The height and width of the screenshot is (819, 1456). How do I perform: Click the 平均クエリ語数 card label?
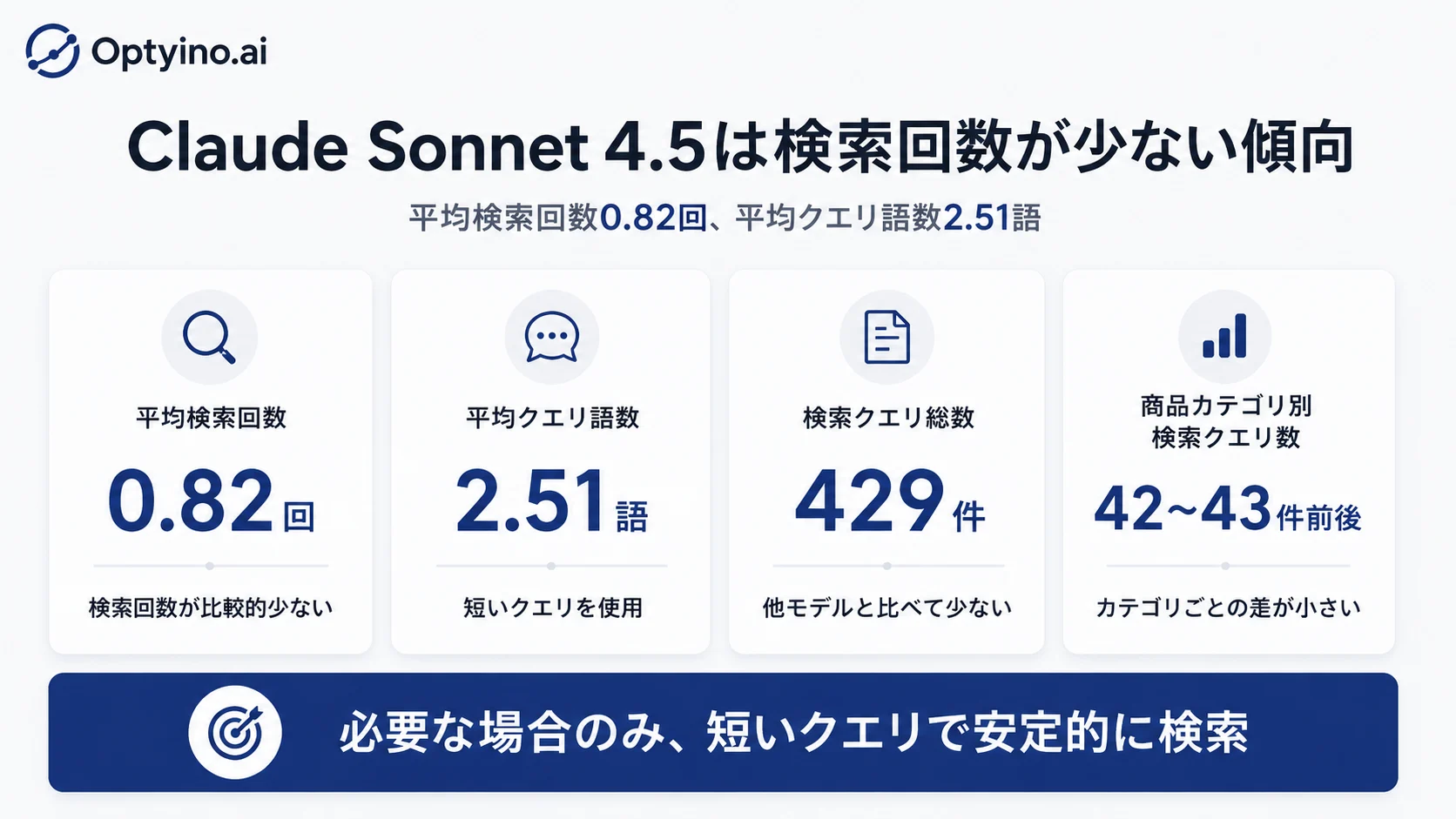point(552,418)
